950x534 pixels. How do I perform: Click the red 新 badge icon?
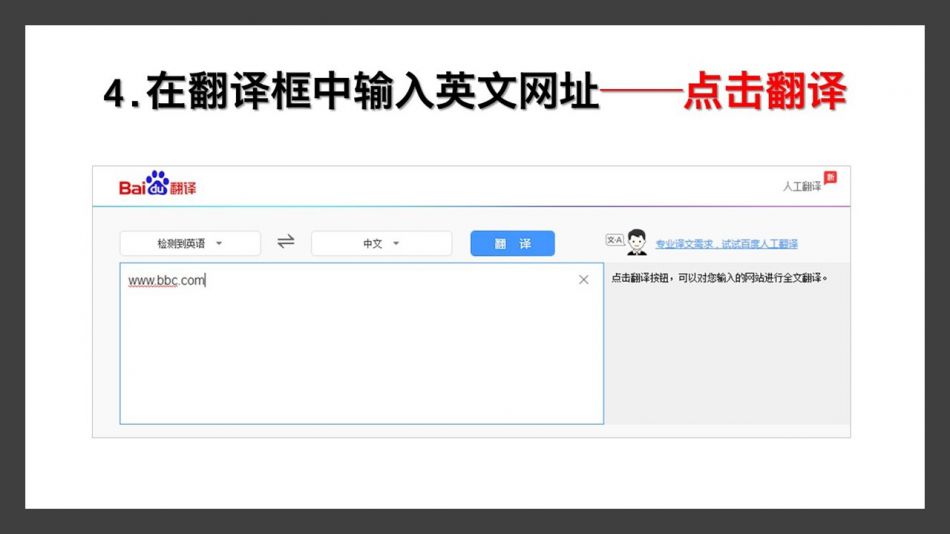click(829, 177)
